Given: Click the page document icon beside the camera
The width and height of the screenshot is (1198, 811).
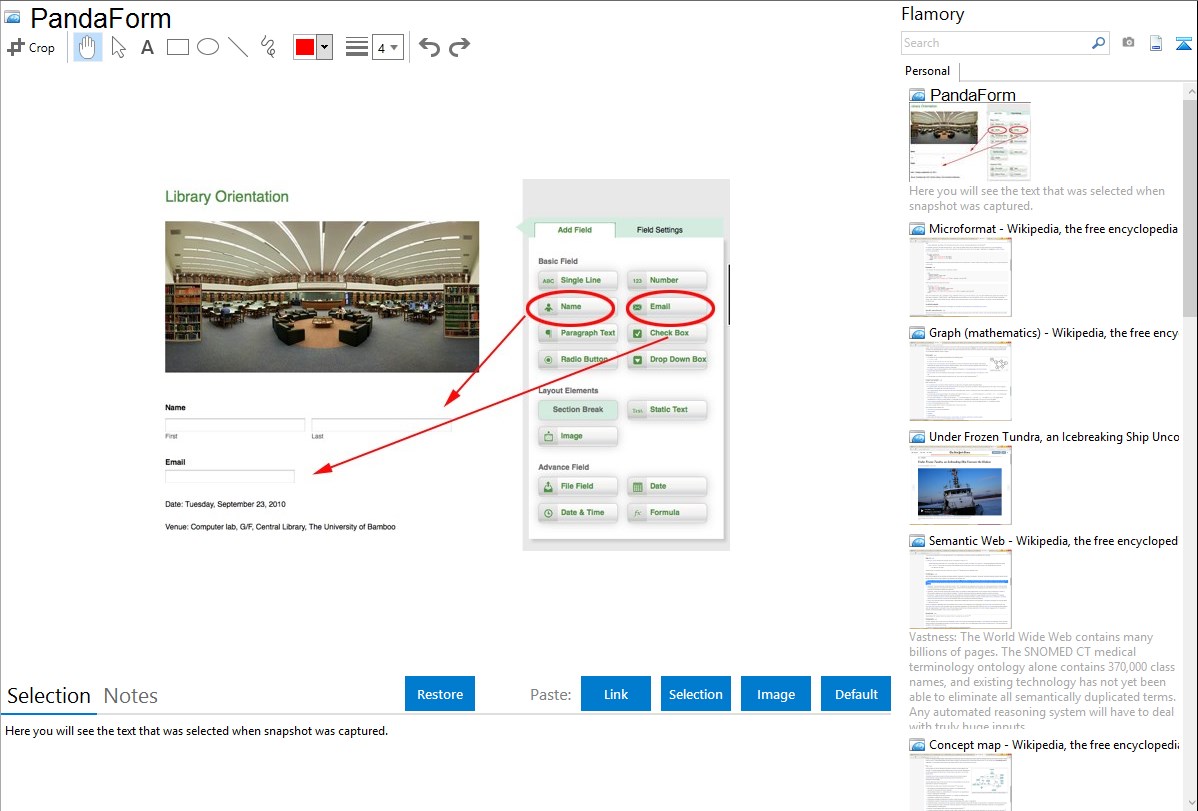Looking at the screenshot, I should [x=1156, y=43].
